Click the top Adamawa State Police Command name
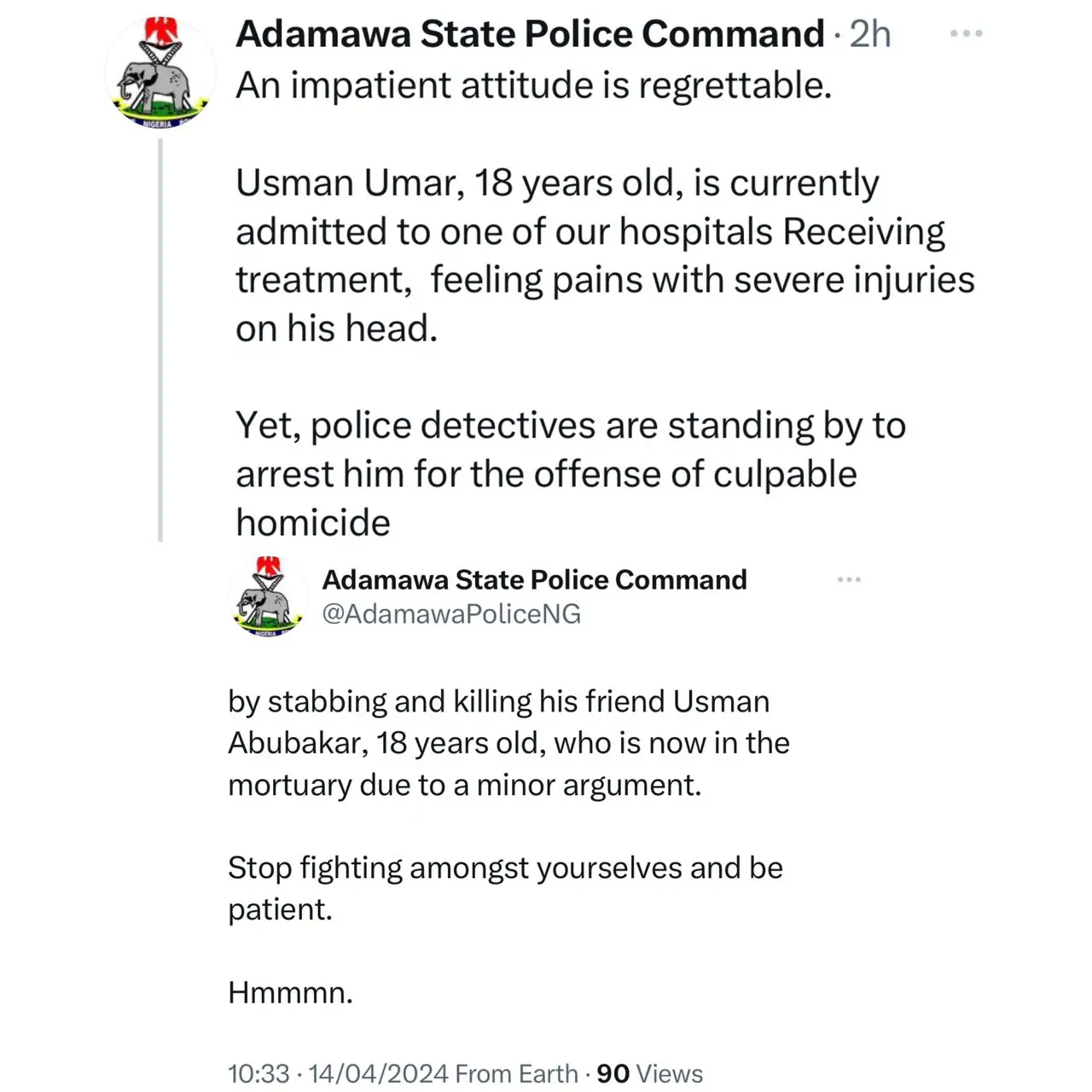This screenshot has width=1092, height=1092. (530, 34)
